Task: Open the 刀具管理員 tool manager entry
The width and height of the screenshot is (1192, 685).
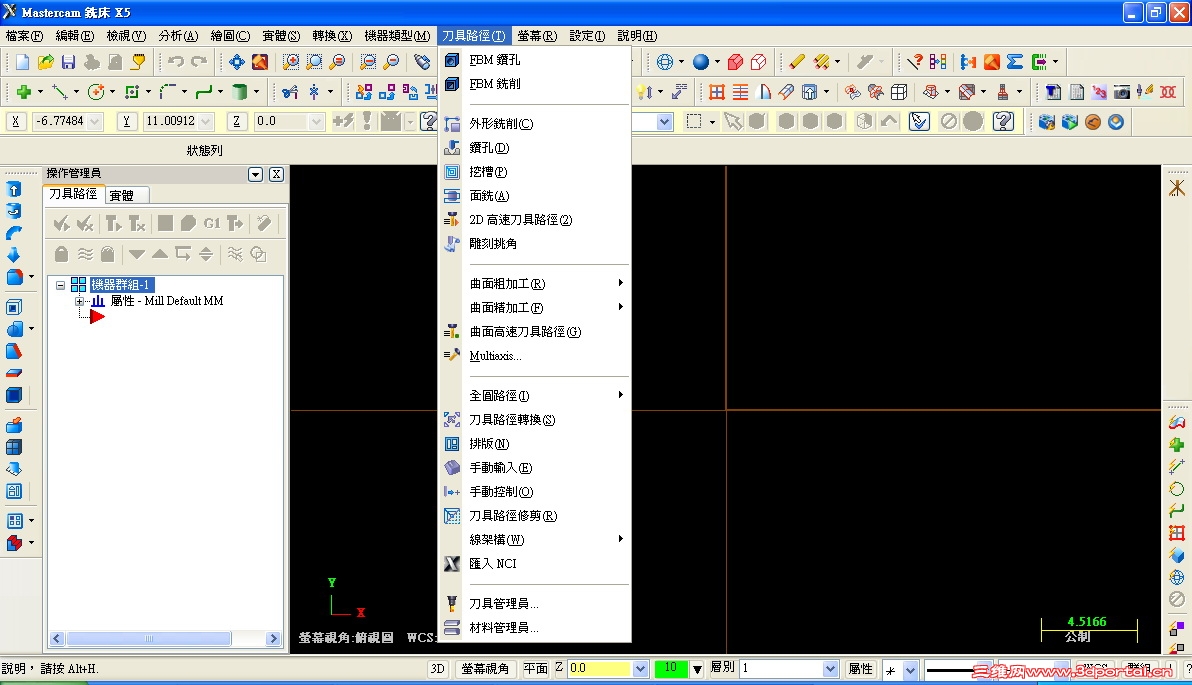Action: point(535,604)
